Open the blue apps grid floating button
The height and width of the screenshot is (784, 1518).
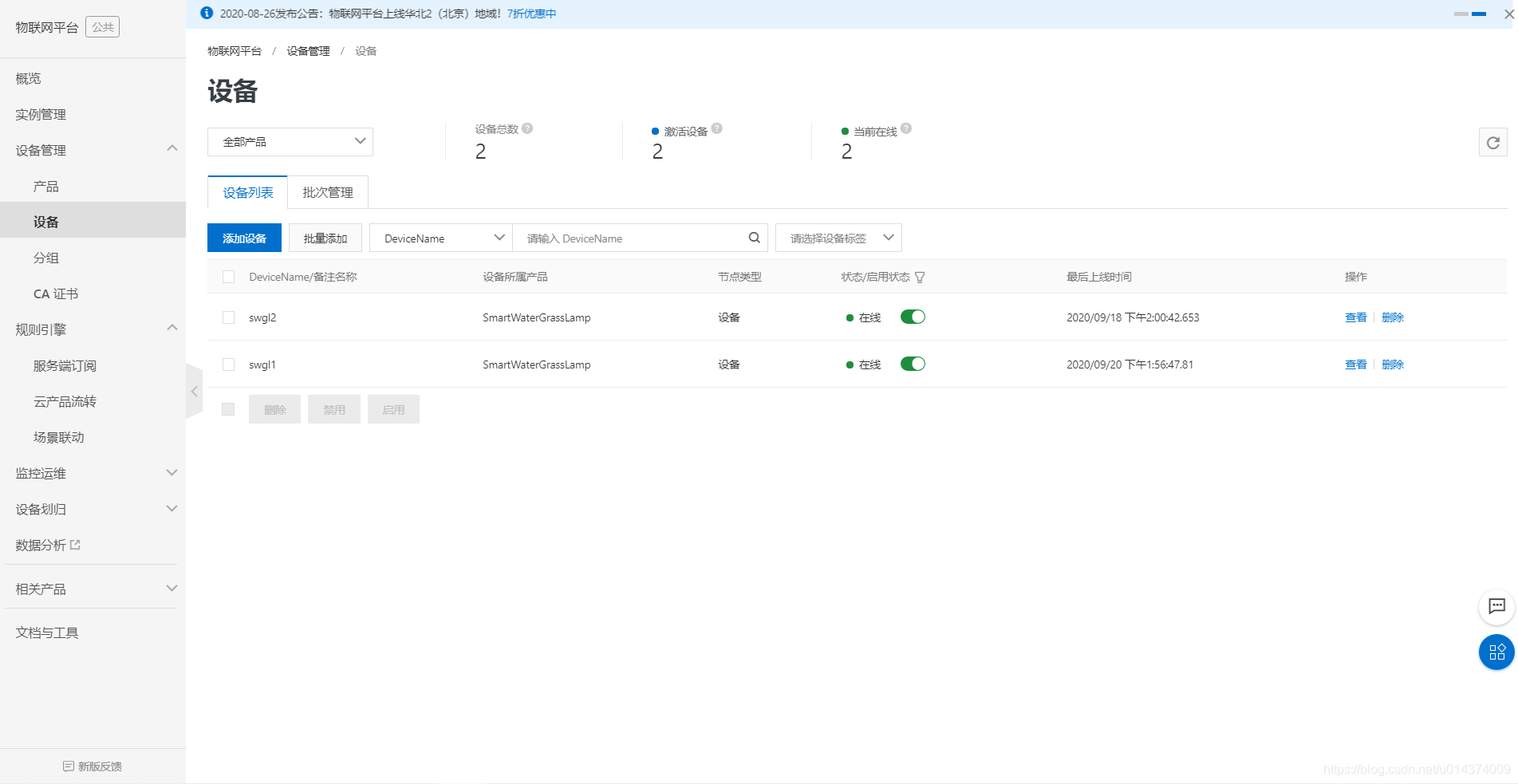[1496, 652]
